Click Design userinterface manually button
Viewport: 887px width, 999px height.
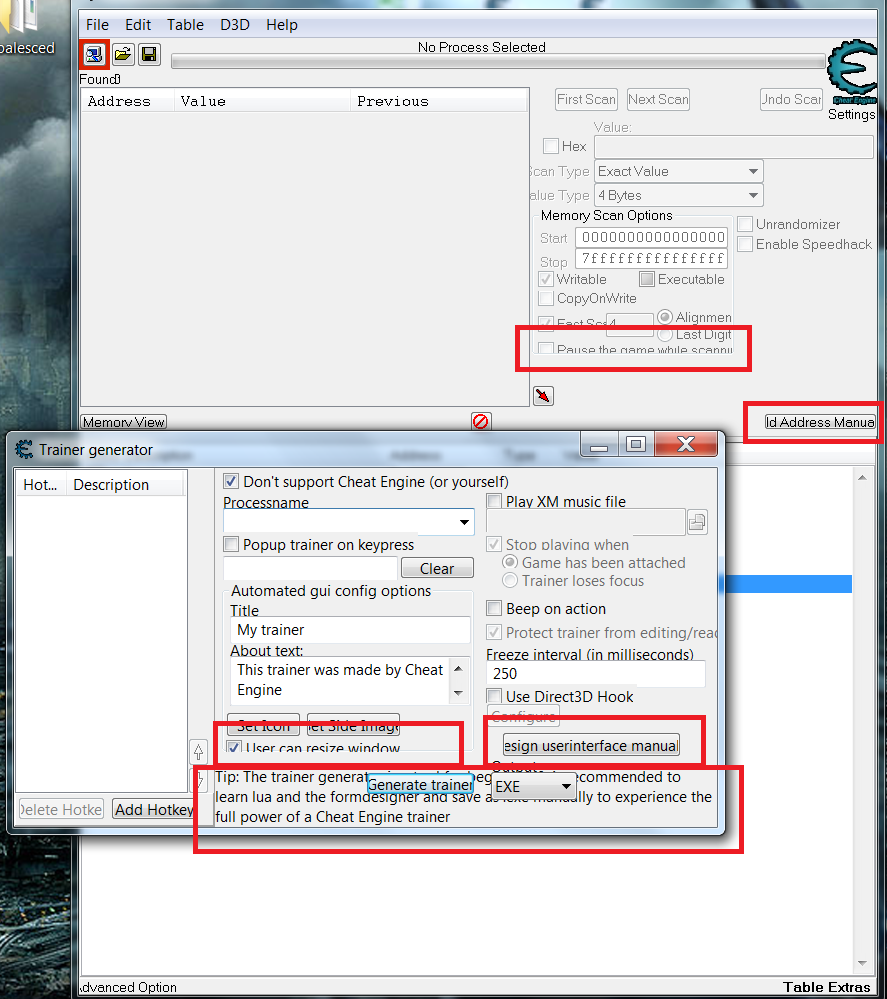coord(591,745)
